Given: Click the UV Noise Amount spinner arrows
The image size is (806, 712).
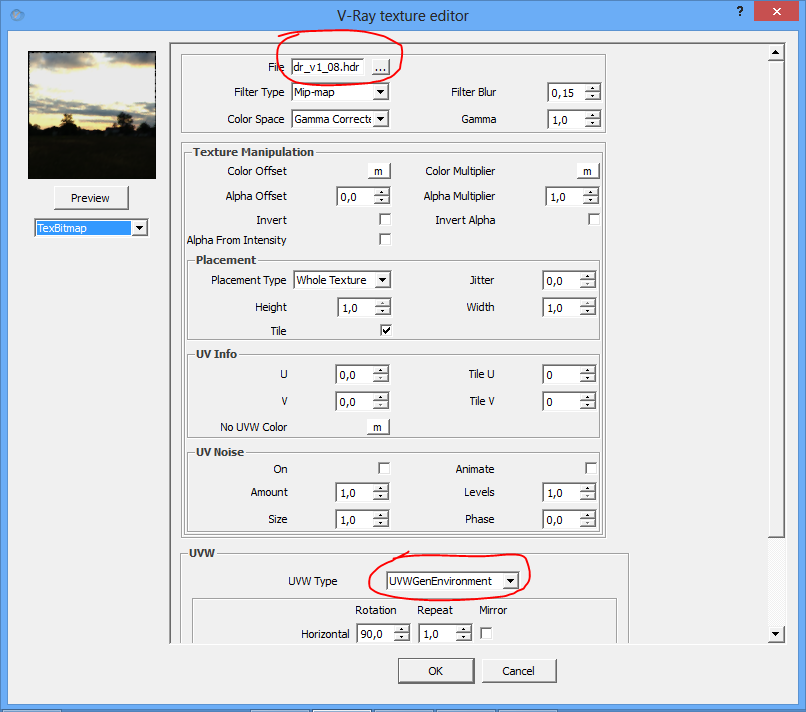Looking at the screenshot, I should [381, 493].
